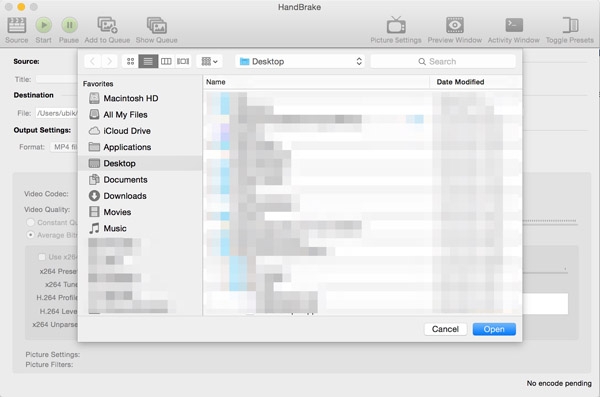Click the blue Open button

[x=494, y=329]
